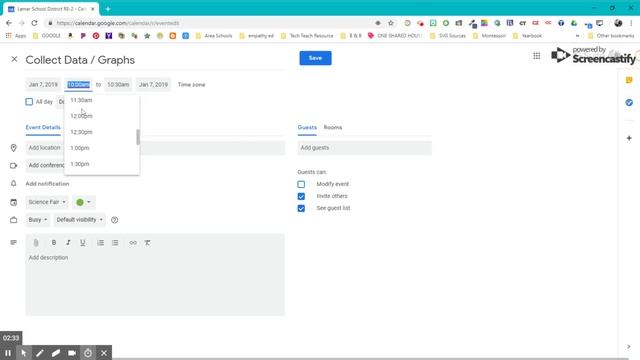
Task: Open the Default visibility dropdown
Action: tap(80, 220)
